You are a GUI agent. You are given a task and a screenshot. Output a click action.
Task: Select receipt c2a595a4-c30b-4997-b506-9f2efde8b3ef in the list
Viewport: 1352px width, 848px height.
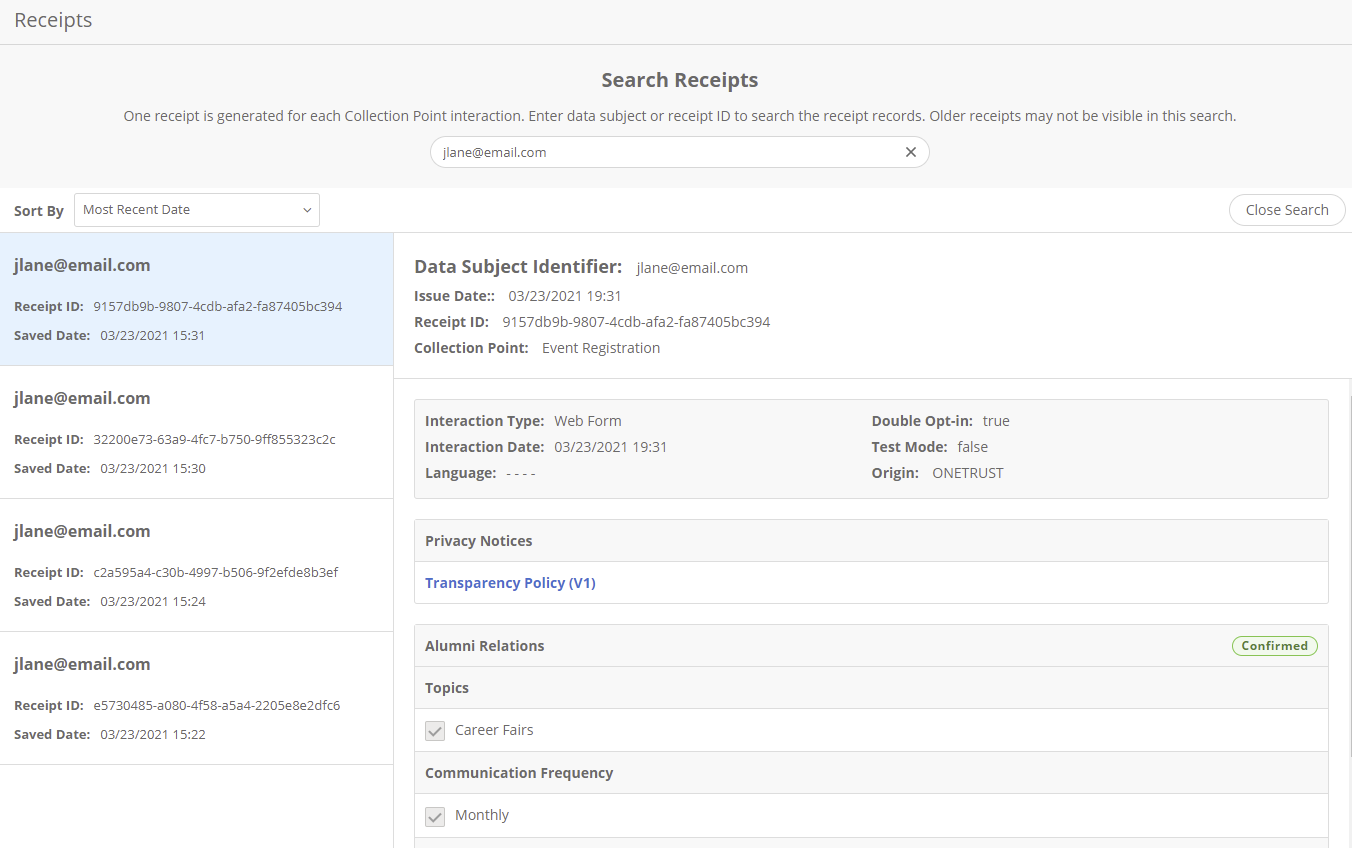pos(197,565)
